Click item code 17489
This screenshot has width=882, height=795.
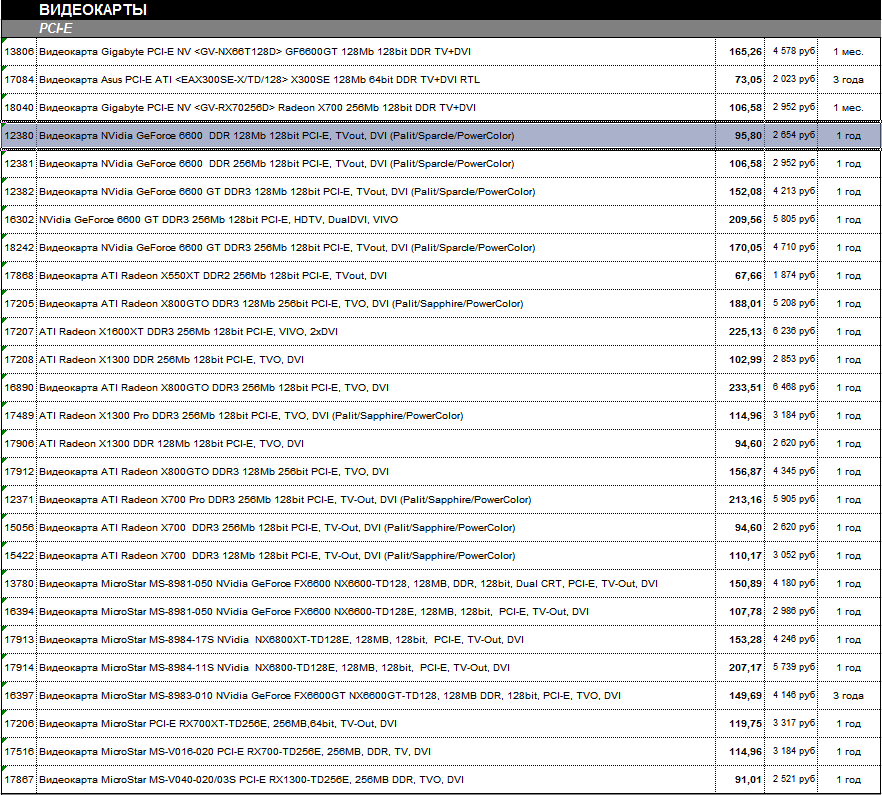[19, 416]
